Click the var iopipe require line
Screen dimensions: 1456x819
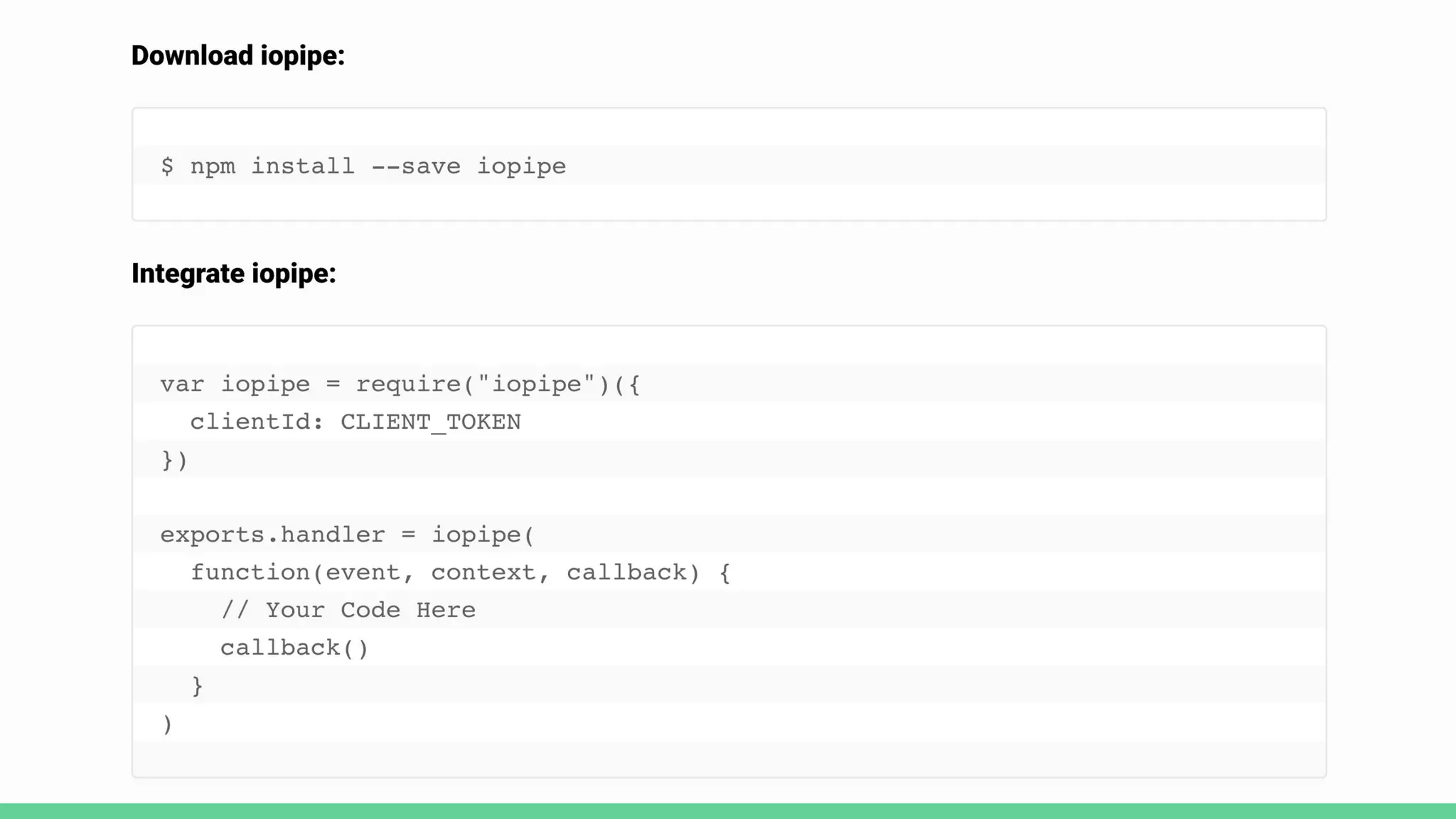tap(400, 385)
